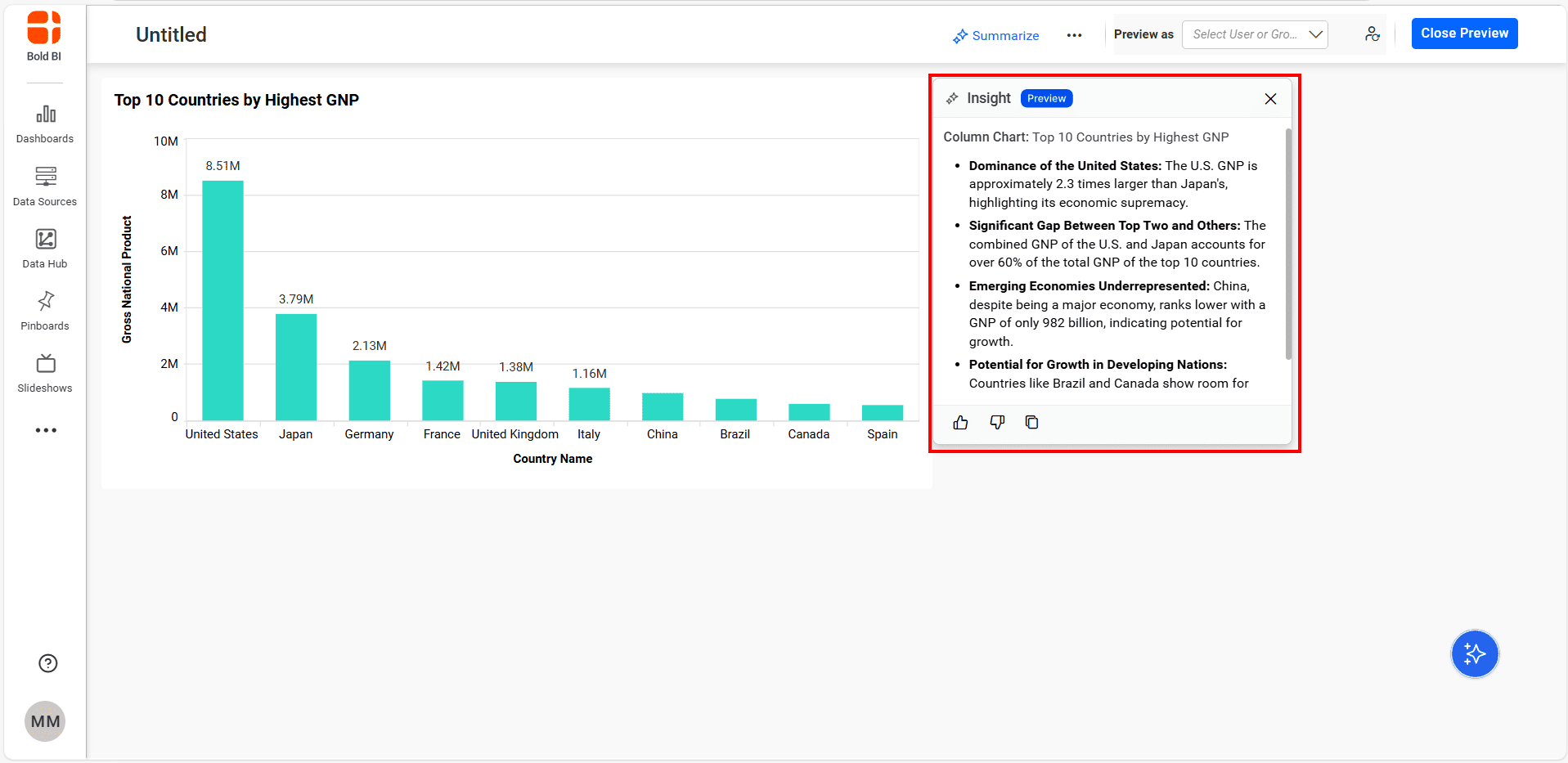Click the thumbs up icon on Insight
The height and width of the screenshot is (763, 1568).
click(x=960, y=423)
